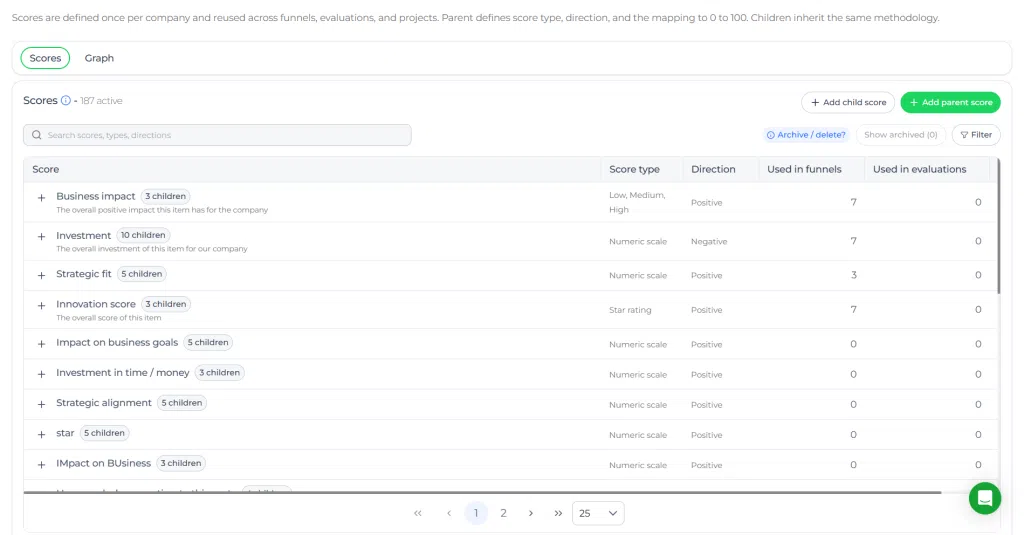Select the Strategic alignment score name
Screen dimensions: 1024x535
tap(104, 402)
